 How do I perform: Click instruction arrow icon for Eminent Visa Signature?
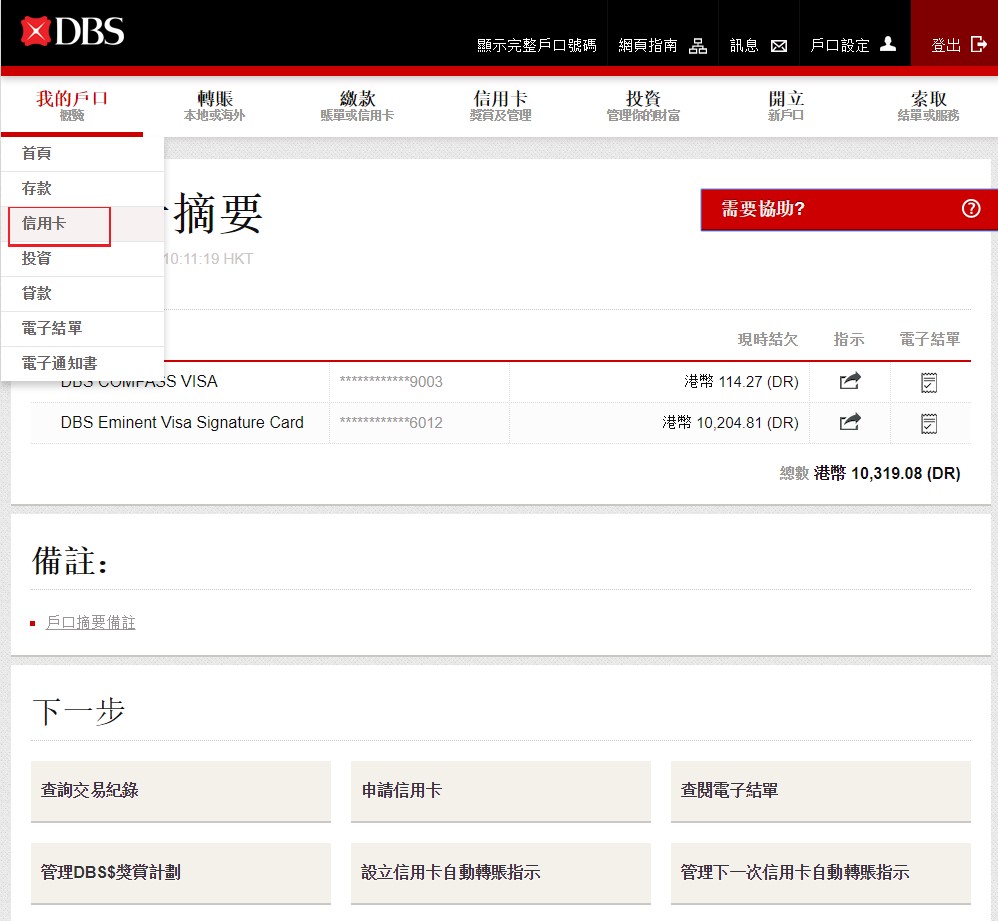click(x=849, y=422)
